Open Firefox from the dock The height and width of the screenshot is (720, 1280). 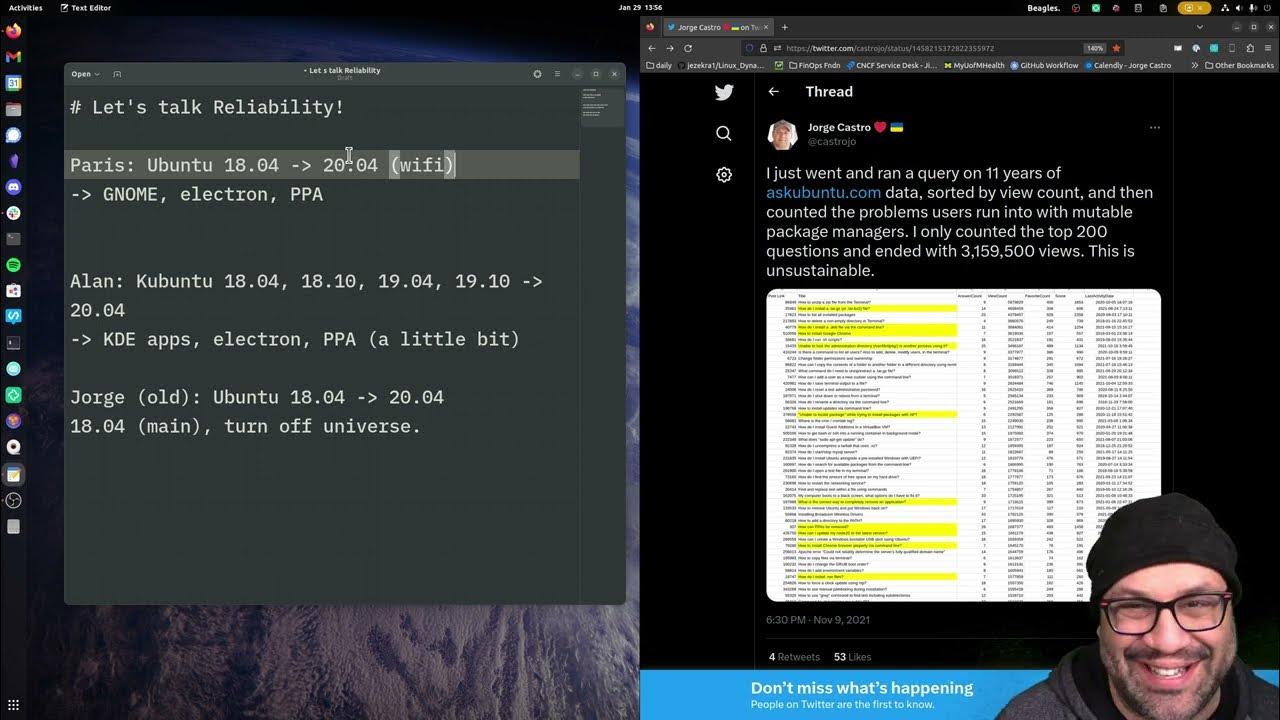pyautogui.click(x=13, y=31)
